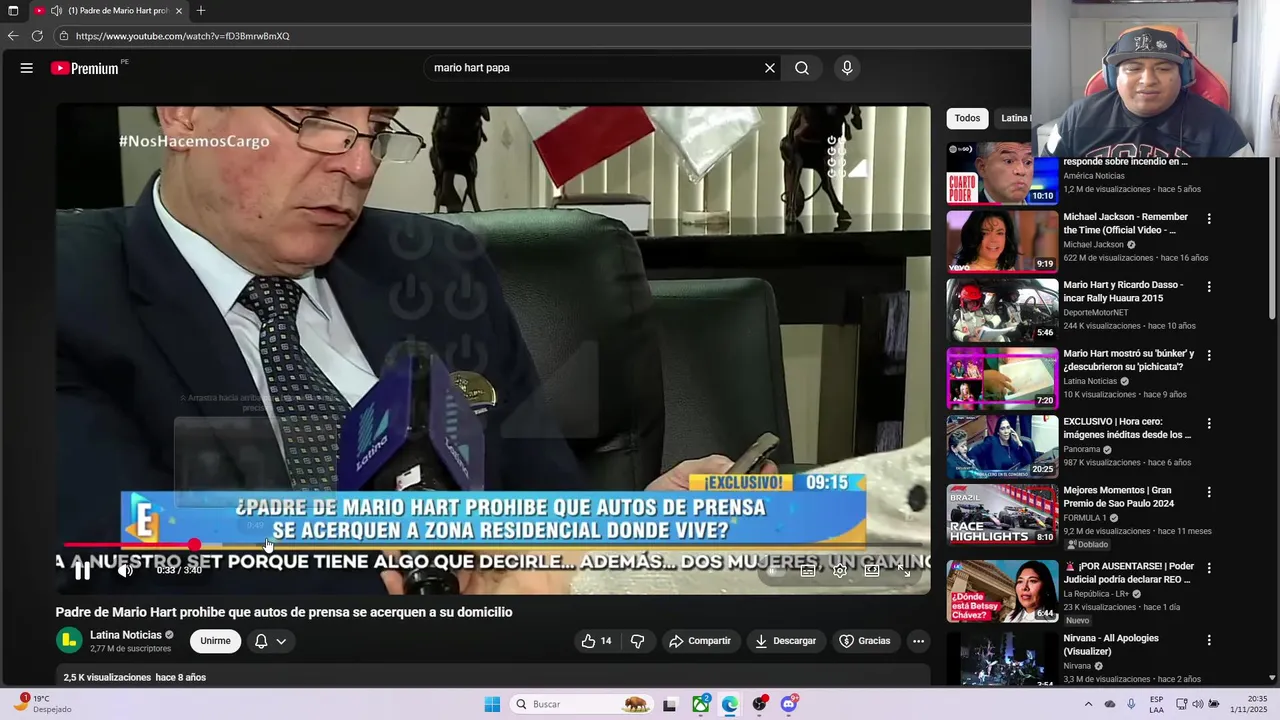The width and height of the screenshot is (1280, 720).
Task: Open video player settings gear
Action: 840,571
